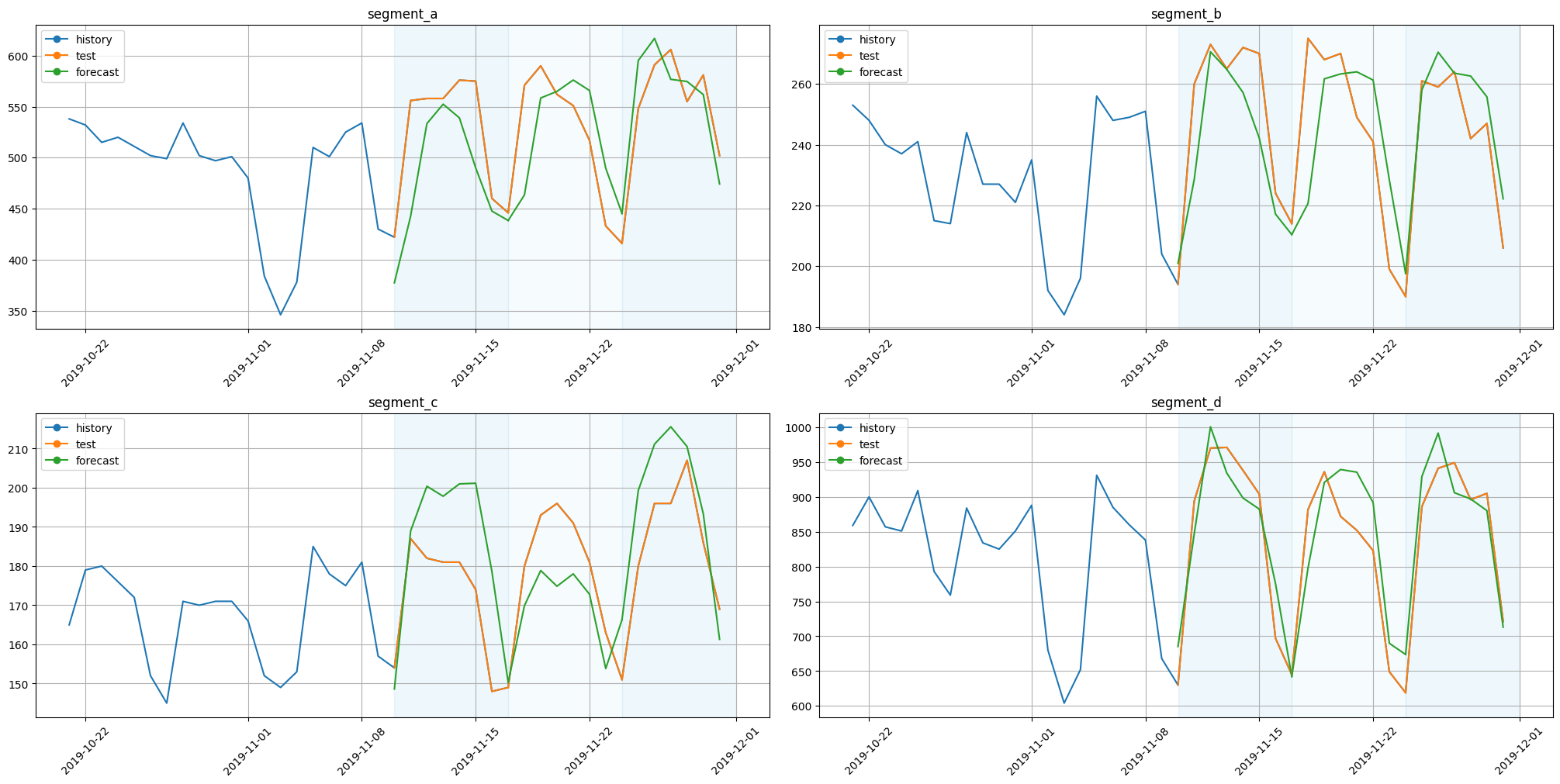Click the segment_d chart title

tap(1186, 402)
